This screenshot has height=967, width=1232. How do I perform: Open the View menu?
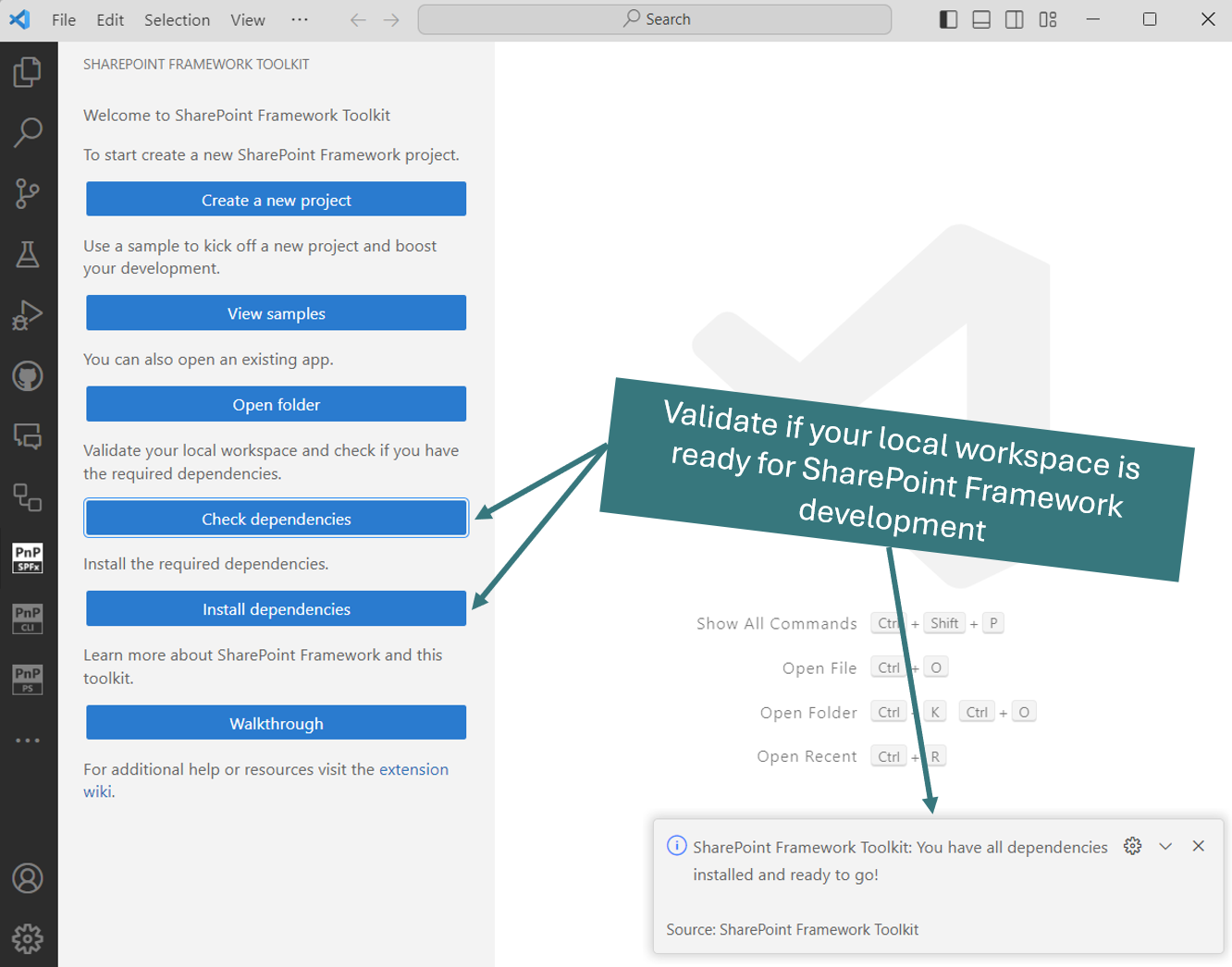248,19
